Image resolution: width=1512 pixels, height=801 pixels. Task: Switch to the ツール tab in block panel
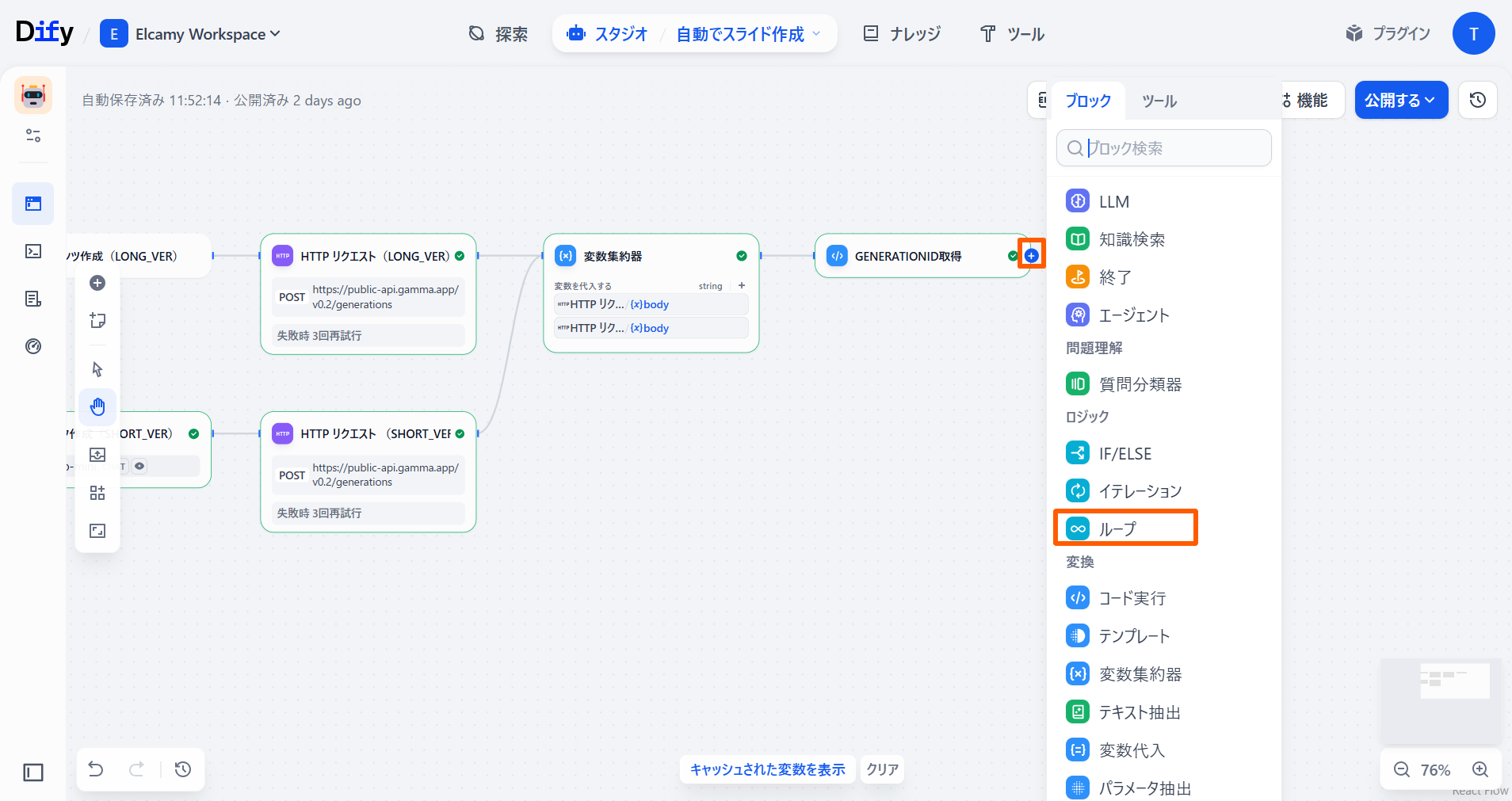coord(1159,101)
